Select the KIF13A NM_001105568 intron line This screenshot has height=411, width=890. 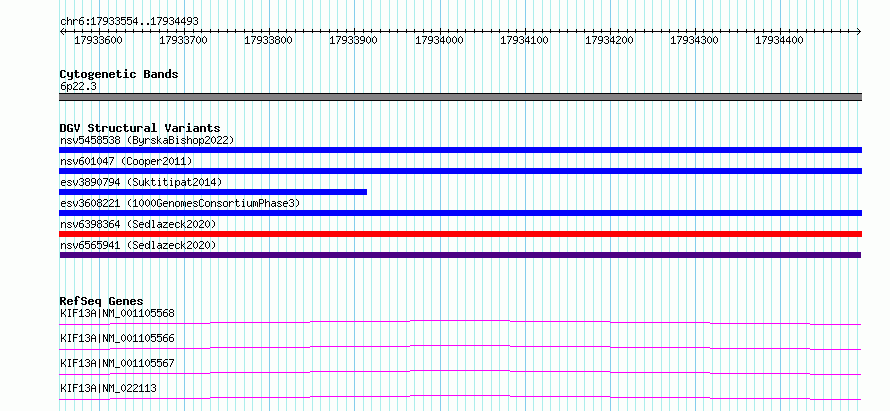pyautogui.click(x=460, y=322)
